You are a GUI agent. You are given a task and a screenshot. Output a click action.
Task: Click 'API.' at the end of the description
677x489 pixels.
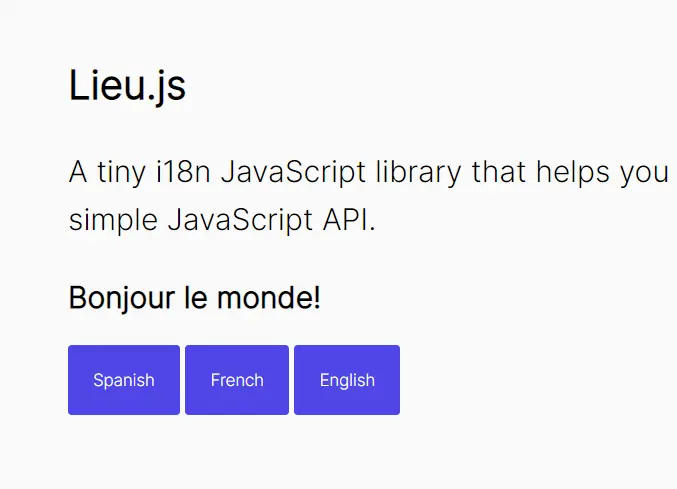(349, 220)
